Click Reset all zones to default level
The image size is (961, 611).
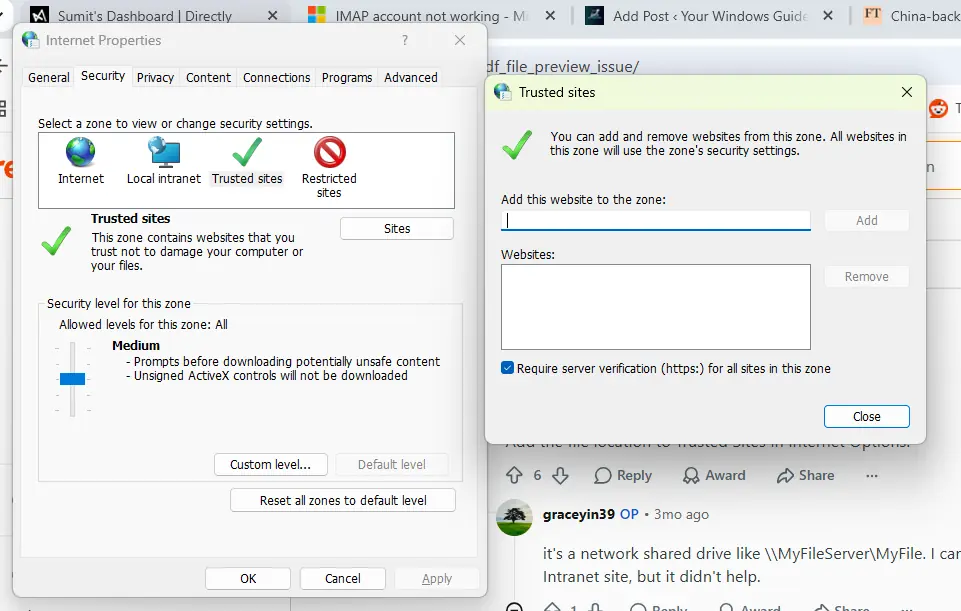click(x=343, y=500)
